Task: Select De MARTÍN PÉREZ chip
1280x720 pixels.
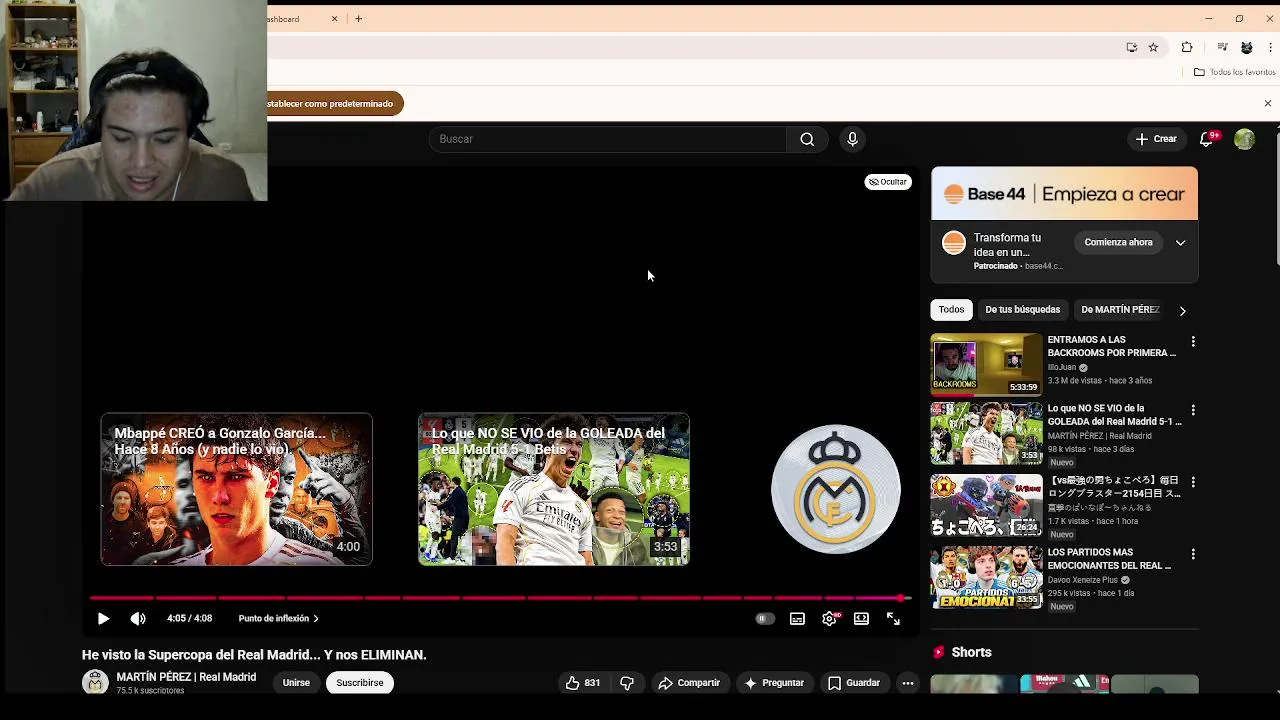Action: click(1120, 310)
